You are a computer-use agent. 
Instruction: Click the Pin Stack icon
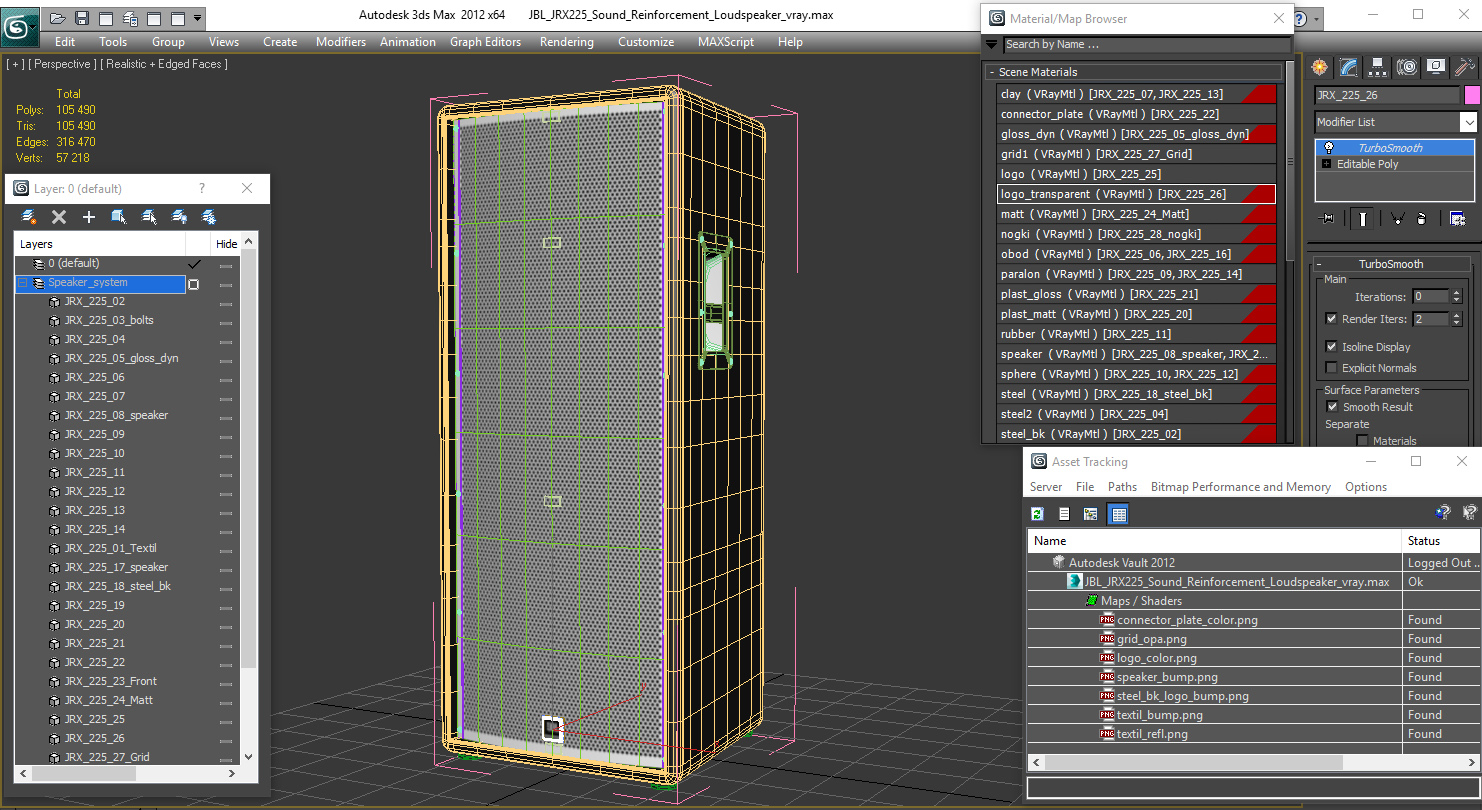coord(1327,218)
